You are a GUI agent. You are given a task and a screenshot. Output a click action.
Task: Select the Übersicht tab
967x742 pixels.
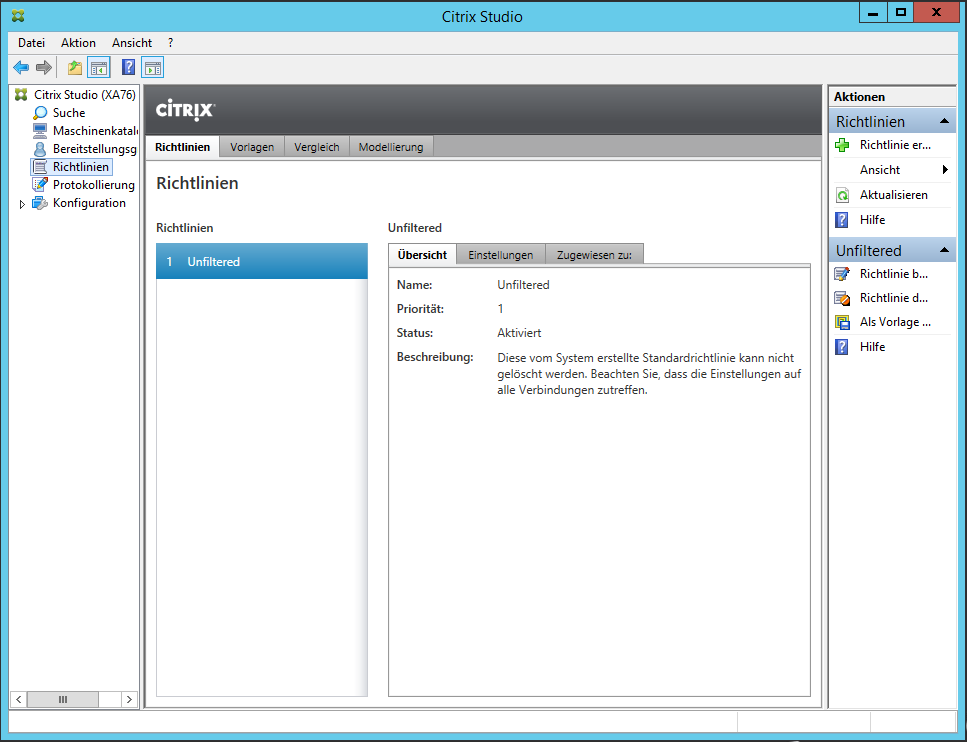pyautogui.click(x=422, y=254)
